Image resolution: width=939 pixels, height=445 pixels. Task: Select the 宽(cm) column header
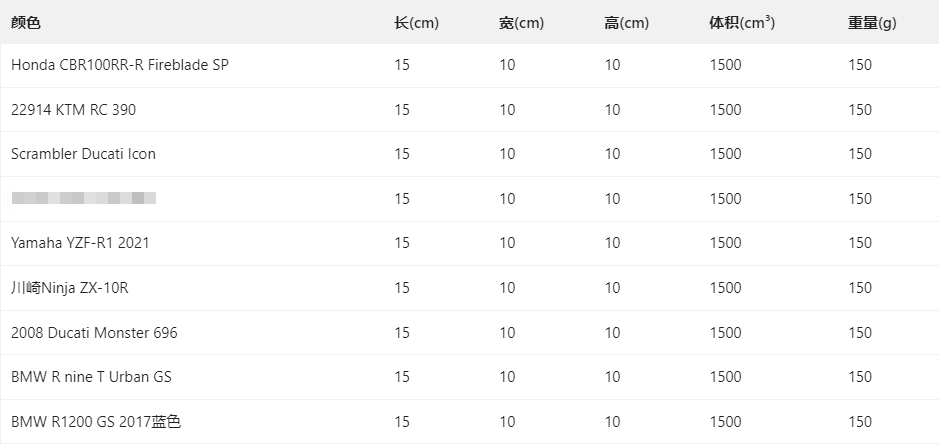point(521,22)
